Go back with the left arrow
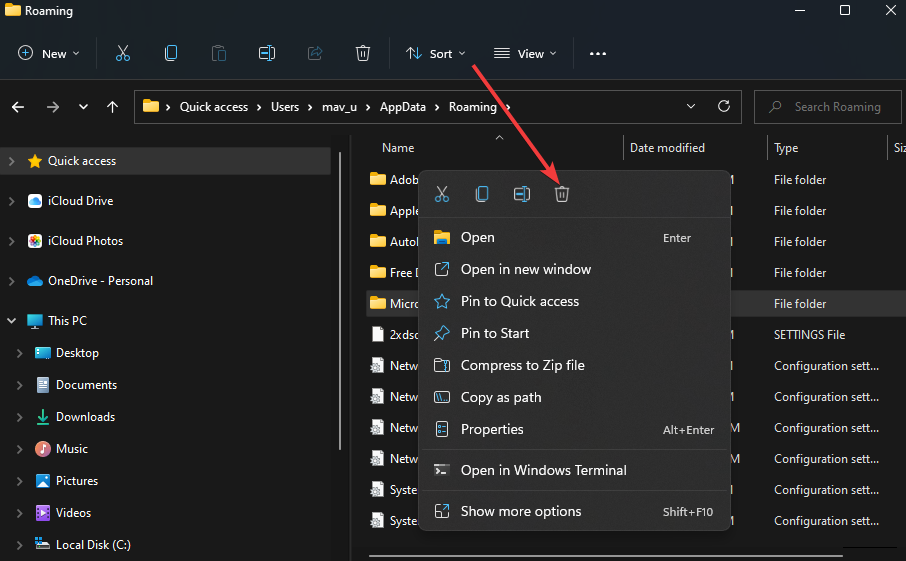906x561 pixels. click(18, 107)
